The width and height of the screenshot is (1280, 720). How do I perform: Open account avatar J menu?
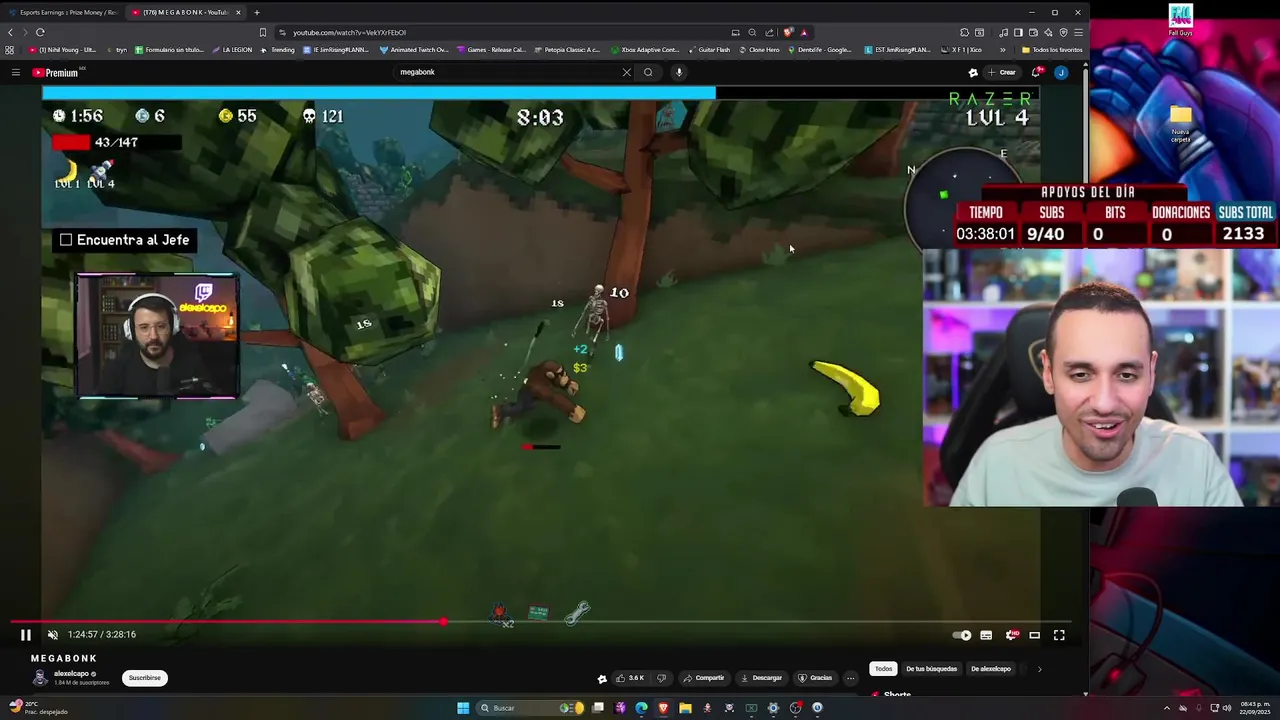point(1061,72)
